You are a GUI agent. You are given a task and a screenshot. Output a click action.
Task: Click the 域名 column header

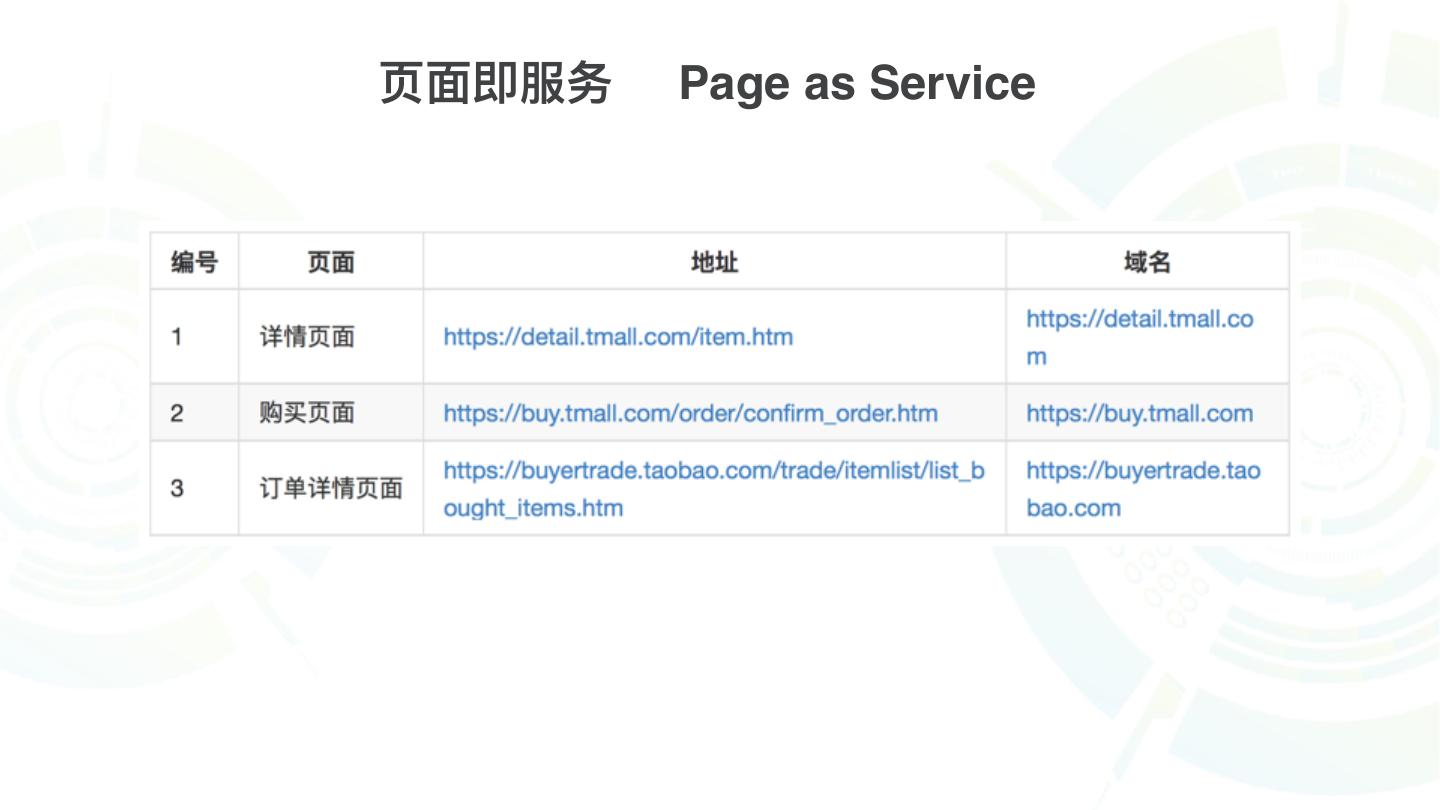point(1147,262)
